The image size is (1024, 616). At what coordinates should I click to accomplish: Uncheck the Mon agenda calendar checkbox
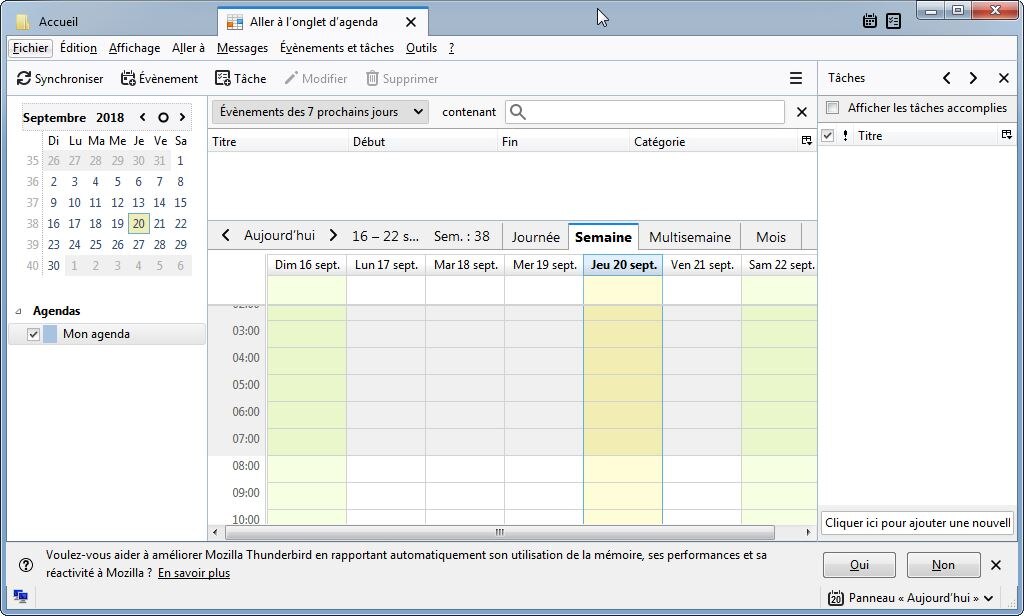(x=33, y=334)
